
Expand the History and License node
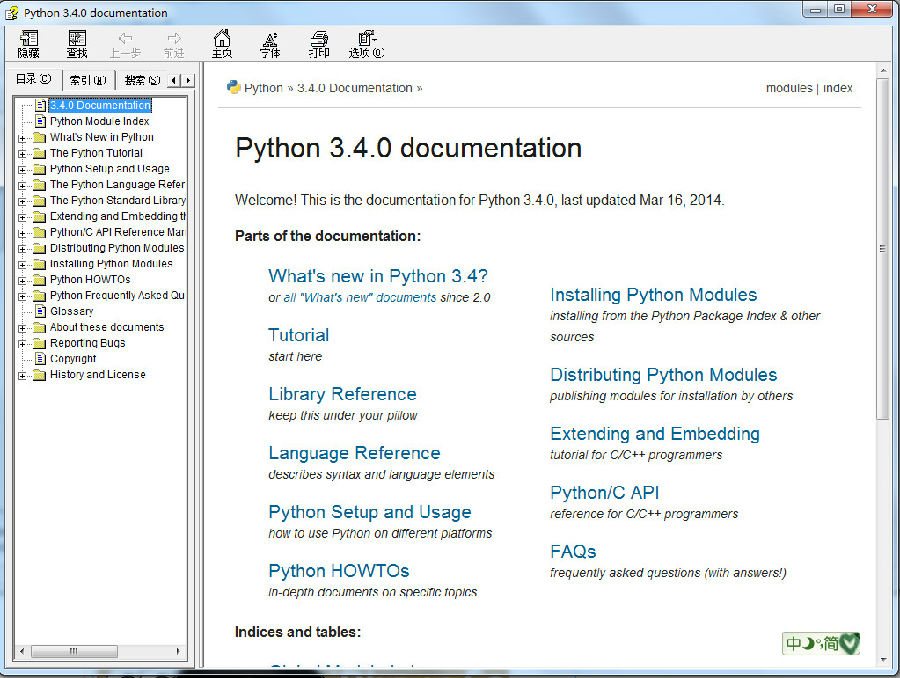tap(22, 375)
